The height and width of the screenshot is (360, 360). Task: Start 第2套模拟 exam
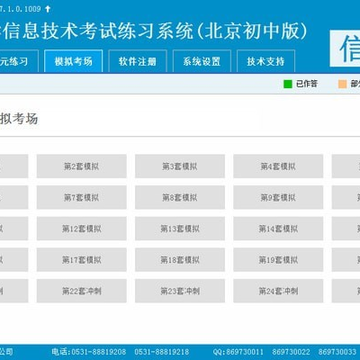(x=82, y=166)
